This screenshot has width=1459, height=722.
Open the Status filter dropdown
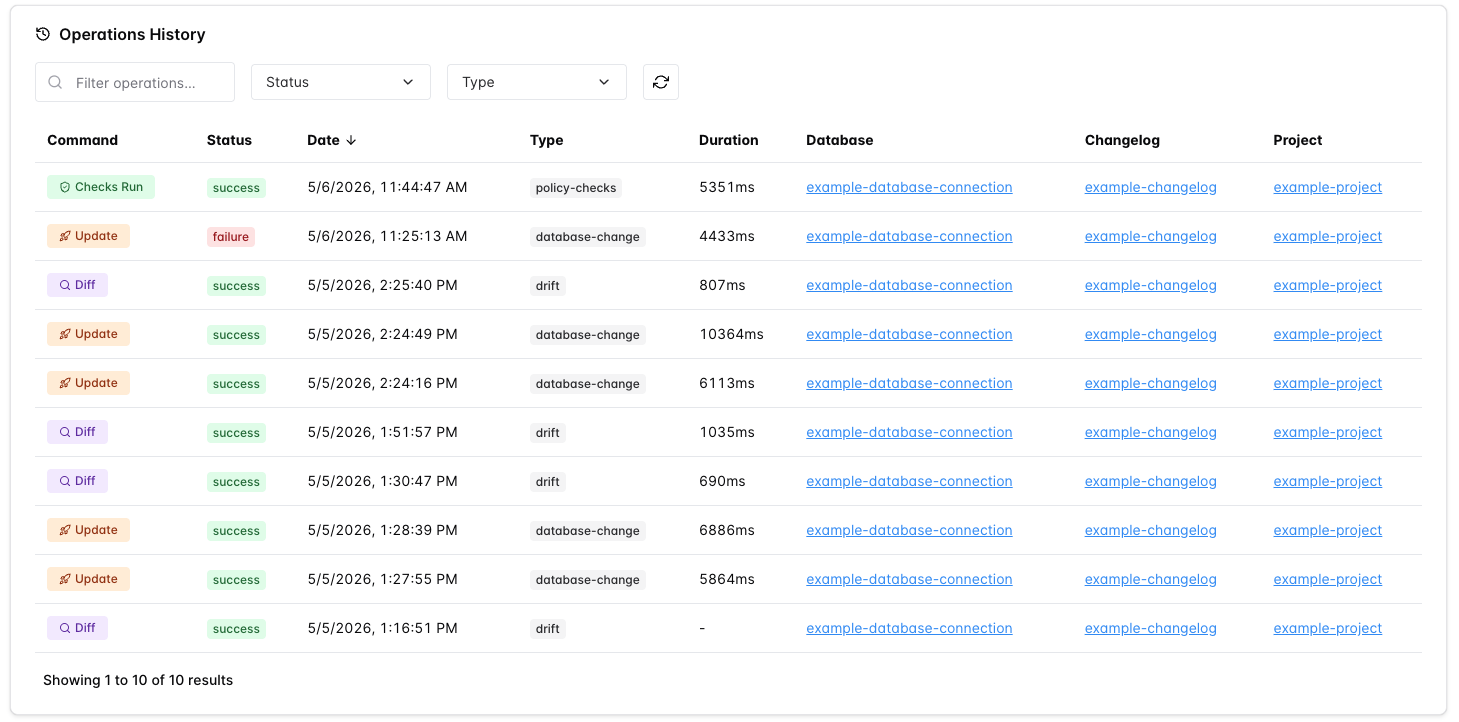341,82
